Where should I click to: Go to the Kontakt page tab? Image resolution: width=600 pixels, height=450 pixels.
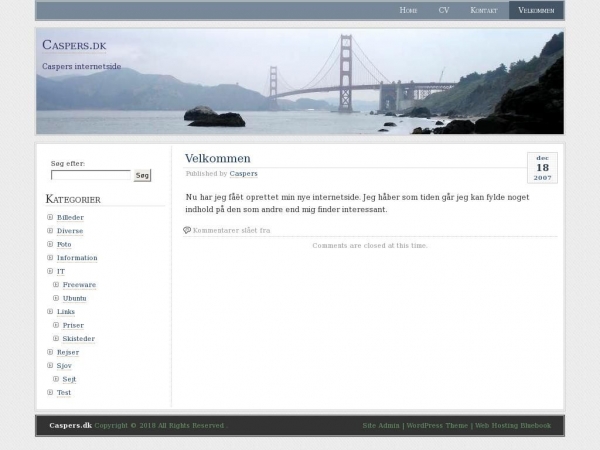point(484,10)
